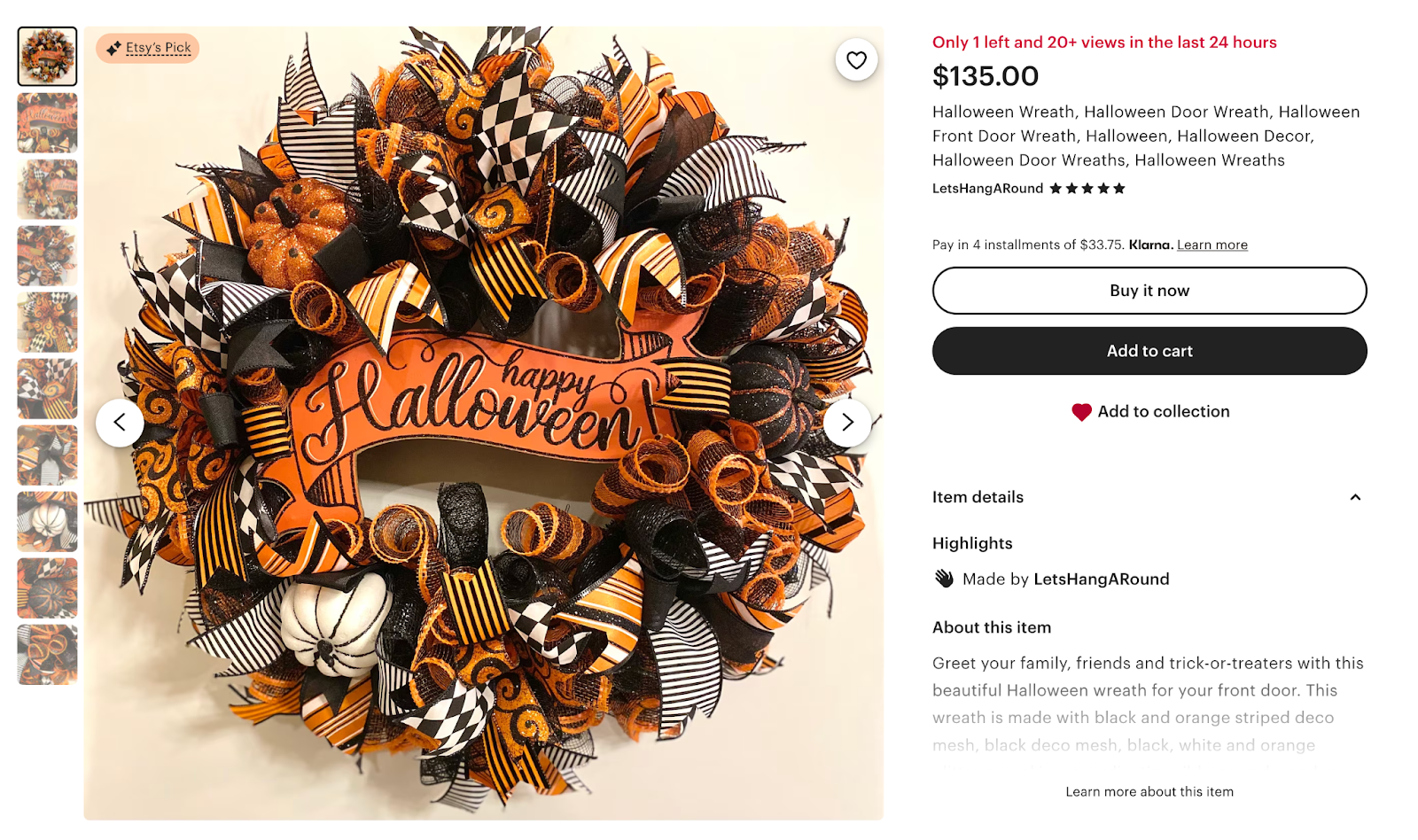
Task: Advance to next photo with right arrow
Action: [846, 423]
